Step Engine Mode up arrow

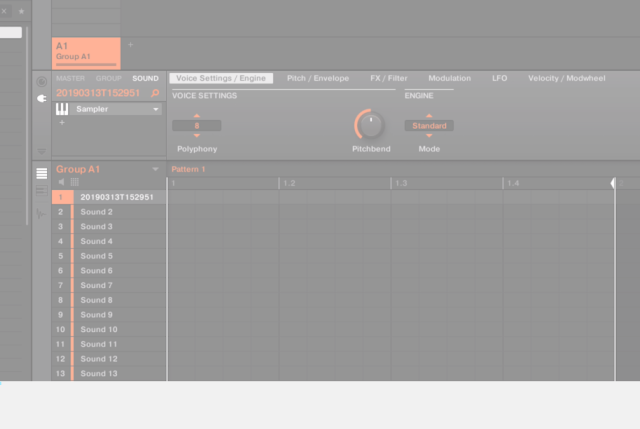click(x=429, y=116)
